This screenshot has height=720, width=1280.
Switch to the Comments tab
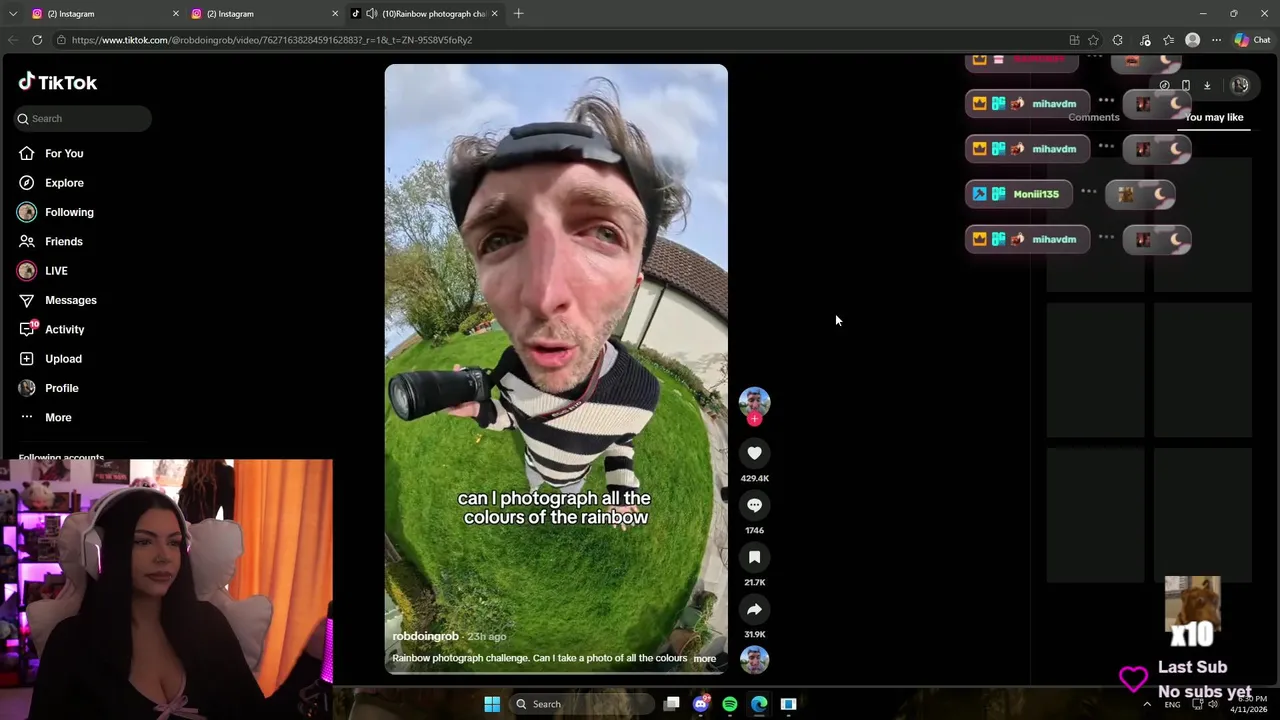1093,117
